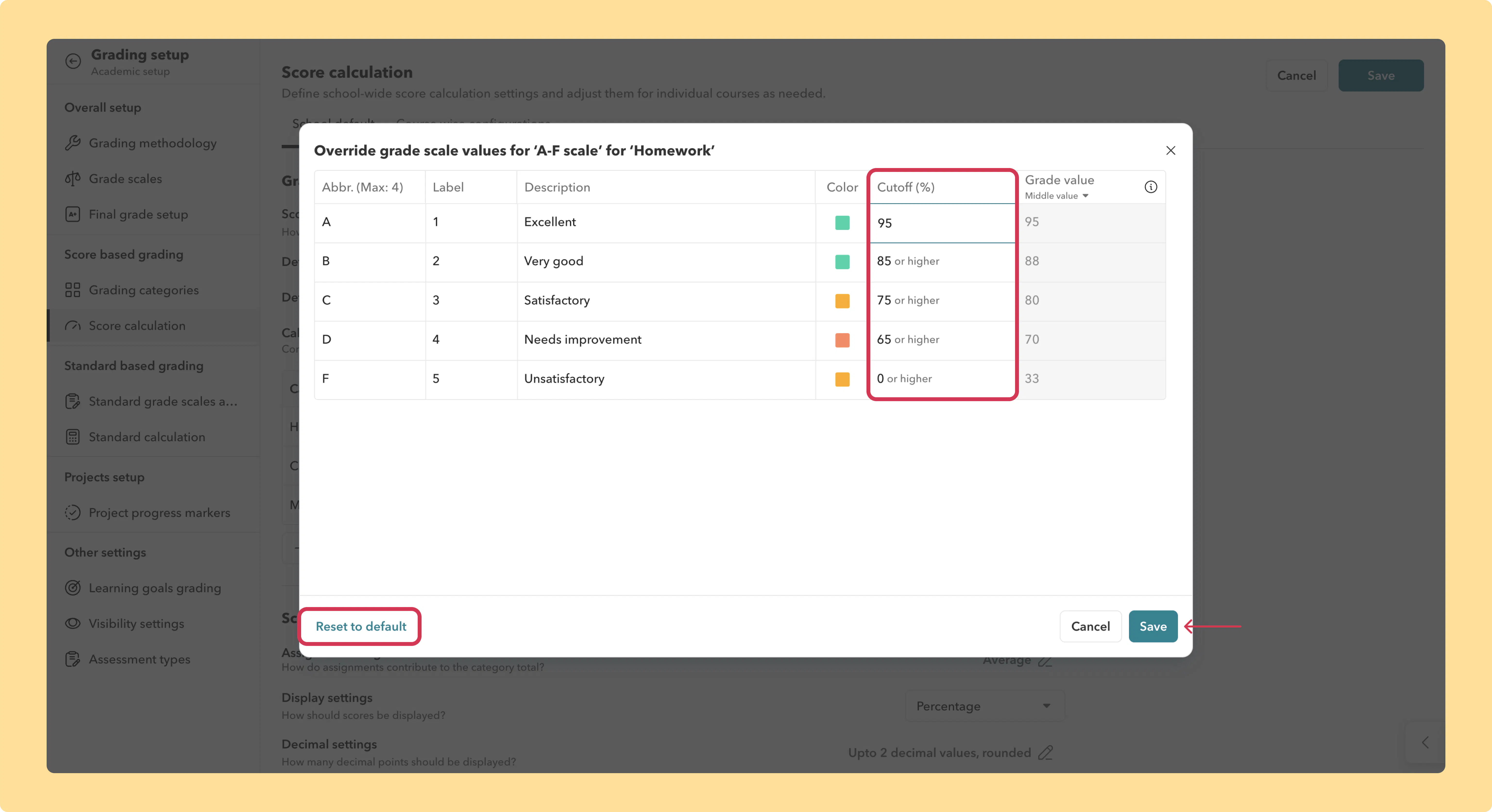The height and width of the screenshot is (812, 1492).
Task: Open Project progress markers page
Action: coord(159,513)
